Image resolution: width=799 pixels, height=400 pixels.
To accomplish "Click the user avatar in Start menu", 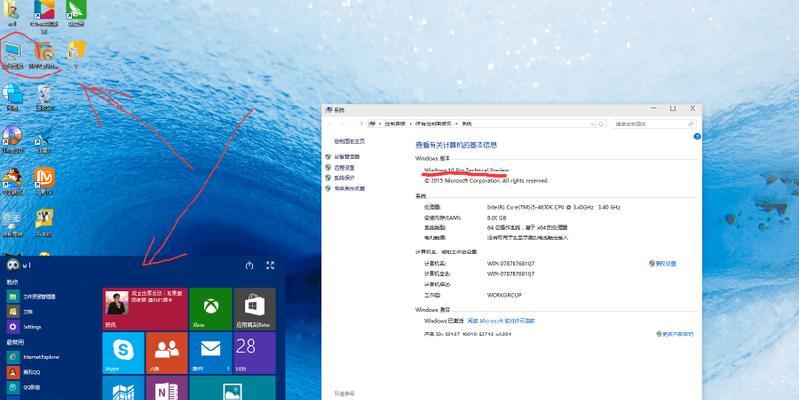I will tap(13, 264).
